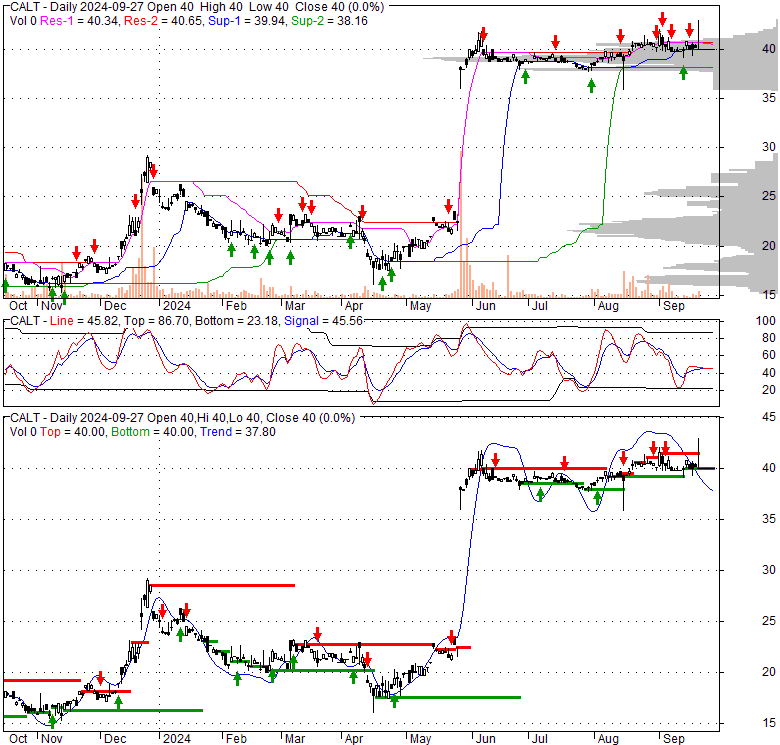Screen dimensions: 780x745
Task: Click Mar on the bottom chart time axis
Action: [295, 739]
